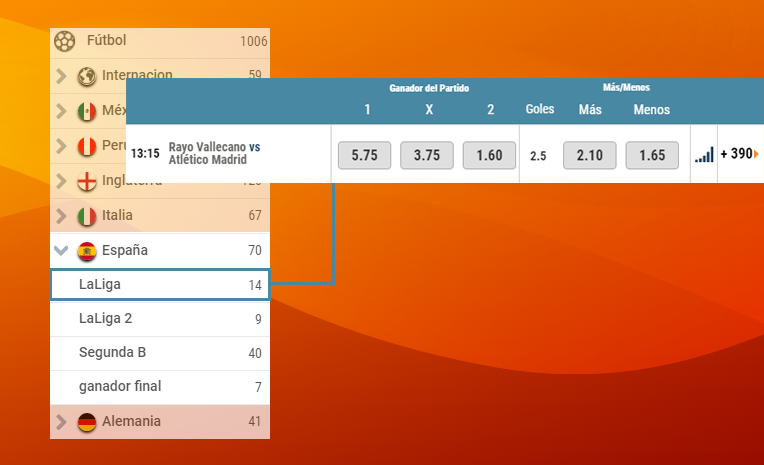The width and height of the screenshot is (764, 465).
Task: Click the Alemania event count 41
Action: click(255, 422)
